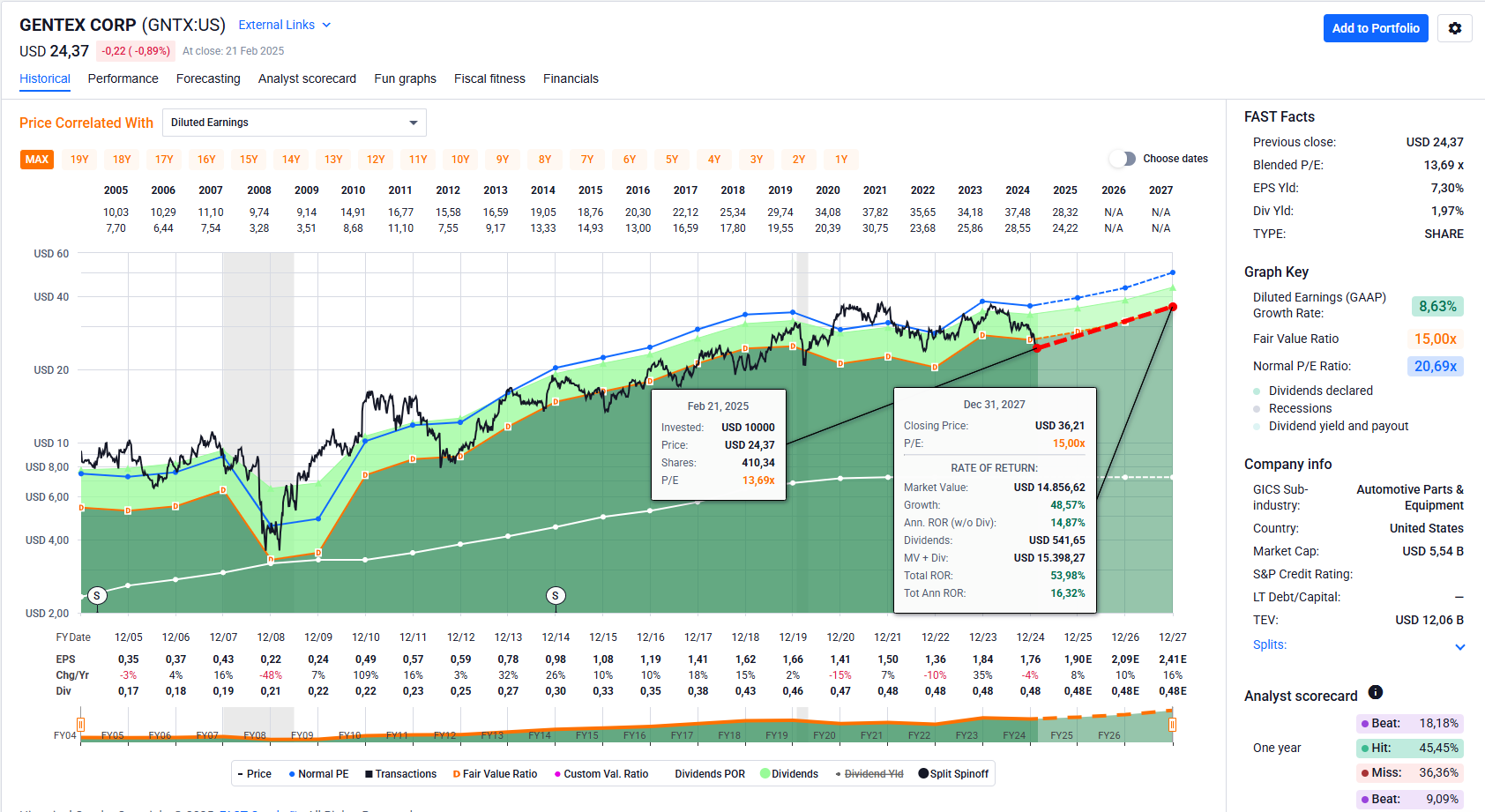
Task: Open the settings gear icon
Action: point(1454,28)
